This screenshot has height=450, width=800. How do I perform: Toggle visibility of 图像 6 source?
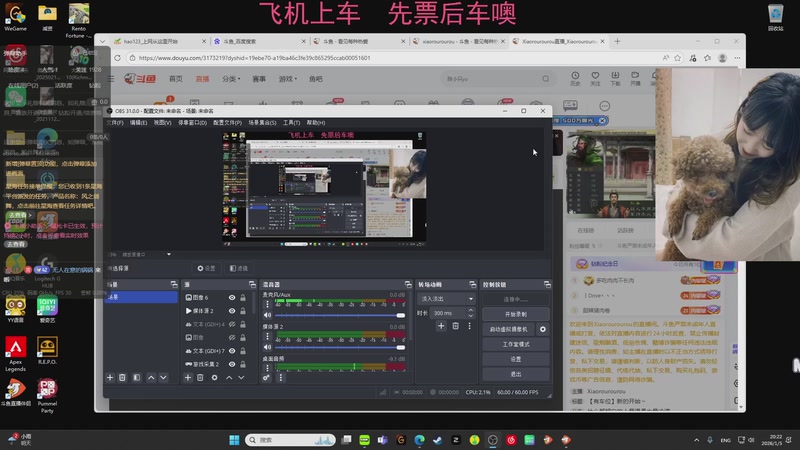pos(232,297)
